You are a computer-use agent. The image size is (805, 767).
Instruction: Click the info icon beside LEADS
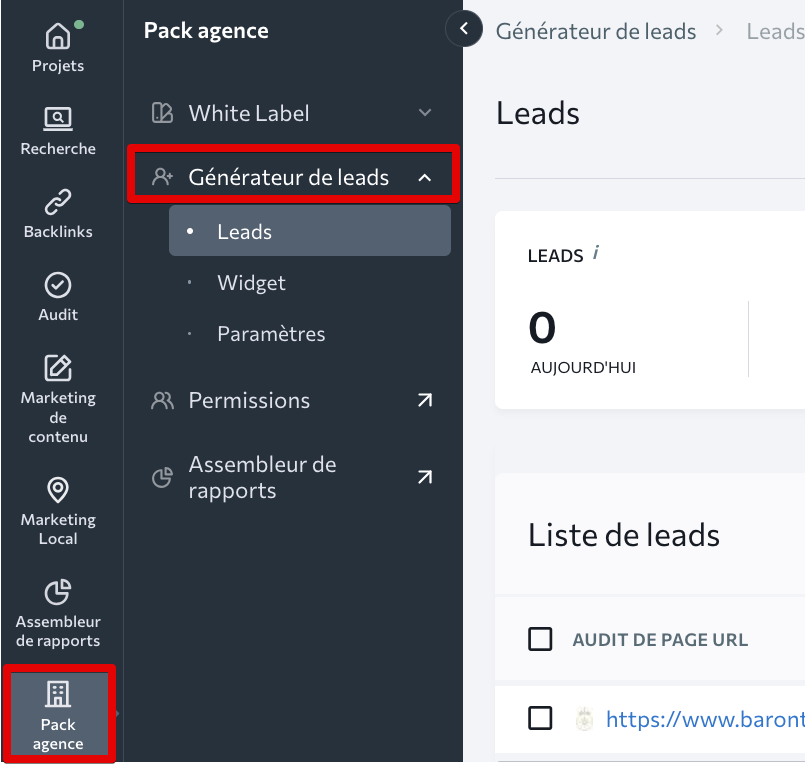coord(597,252)
